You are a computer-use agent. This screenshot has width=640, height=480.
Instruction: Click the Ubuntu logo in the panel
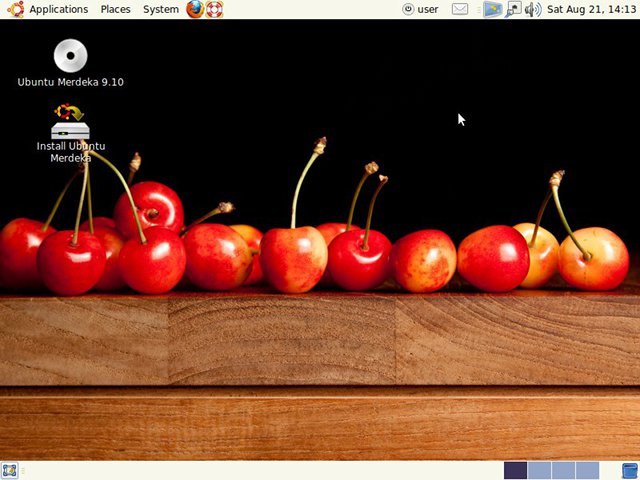(16, 9)
